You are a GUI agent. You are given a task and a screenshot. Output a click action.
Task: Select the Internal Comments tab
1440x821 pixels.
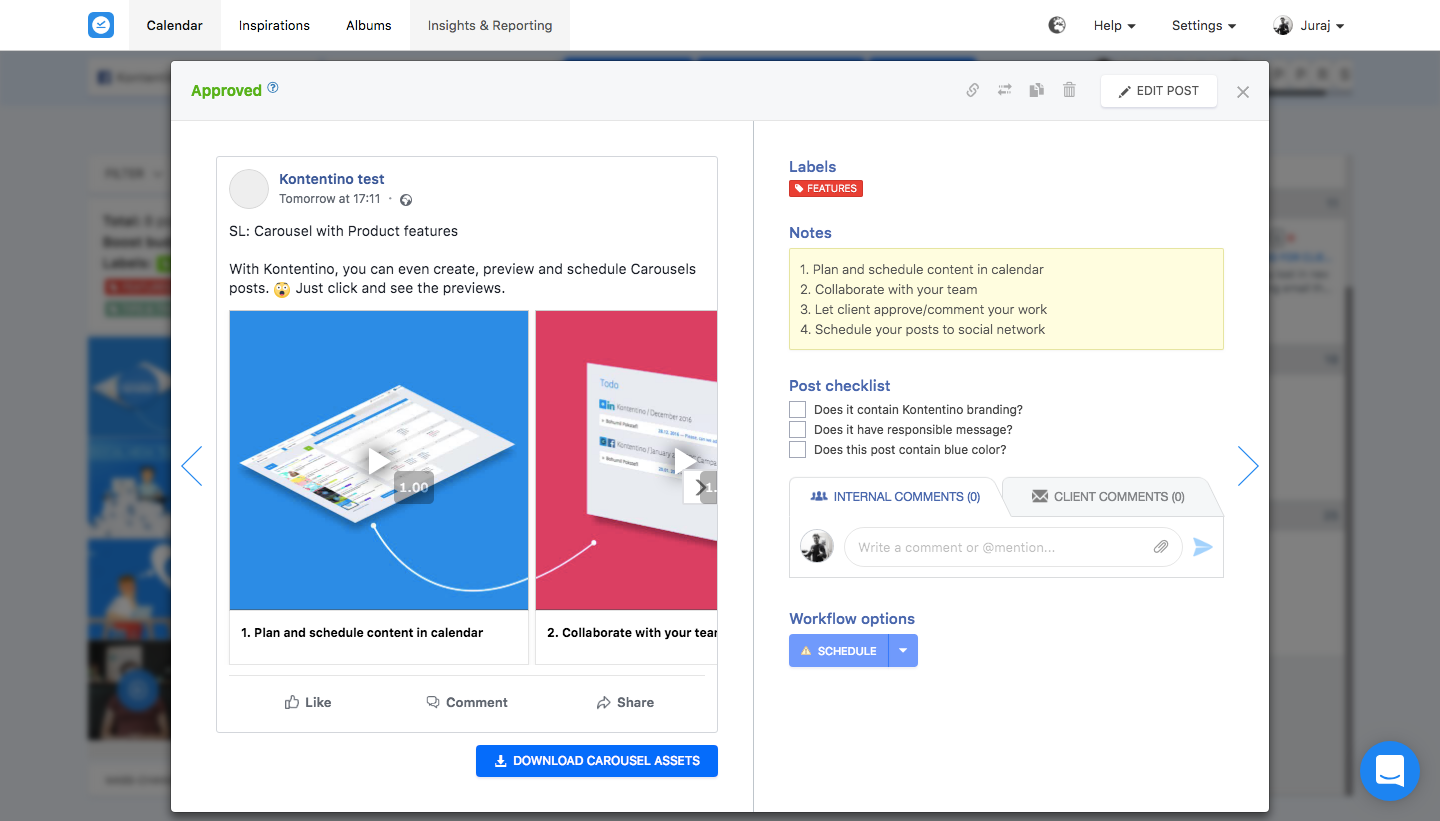click(895, 497)
